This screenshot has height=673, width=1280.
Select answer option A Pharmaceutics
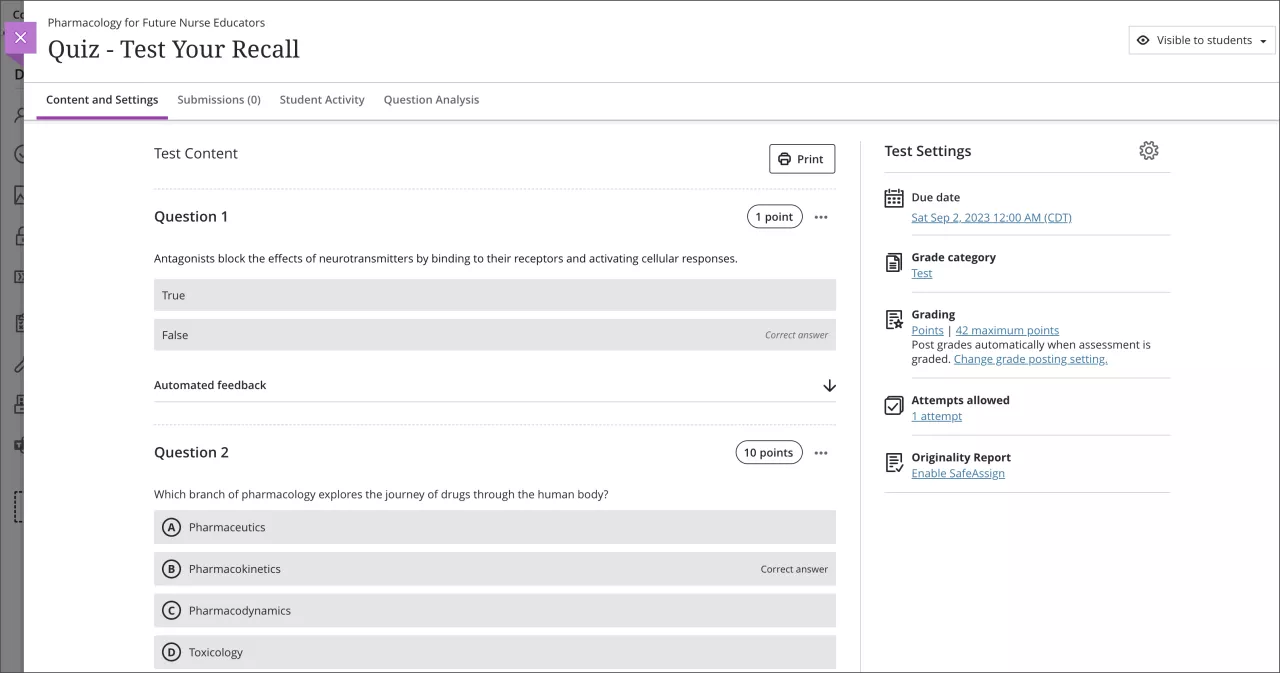[x=494, y=527]
